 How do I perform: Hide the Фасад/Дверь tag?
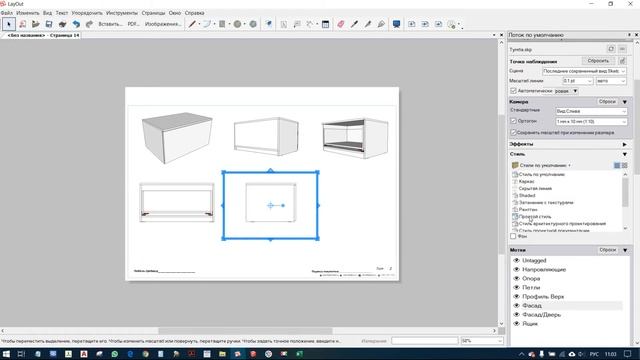pyautogui.click(x=516, y=315)
